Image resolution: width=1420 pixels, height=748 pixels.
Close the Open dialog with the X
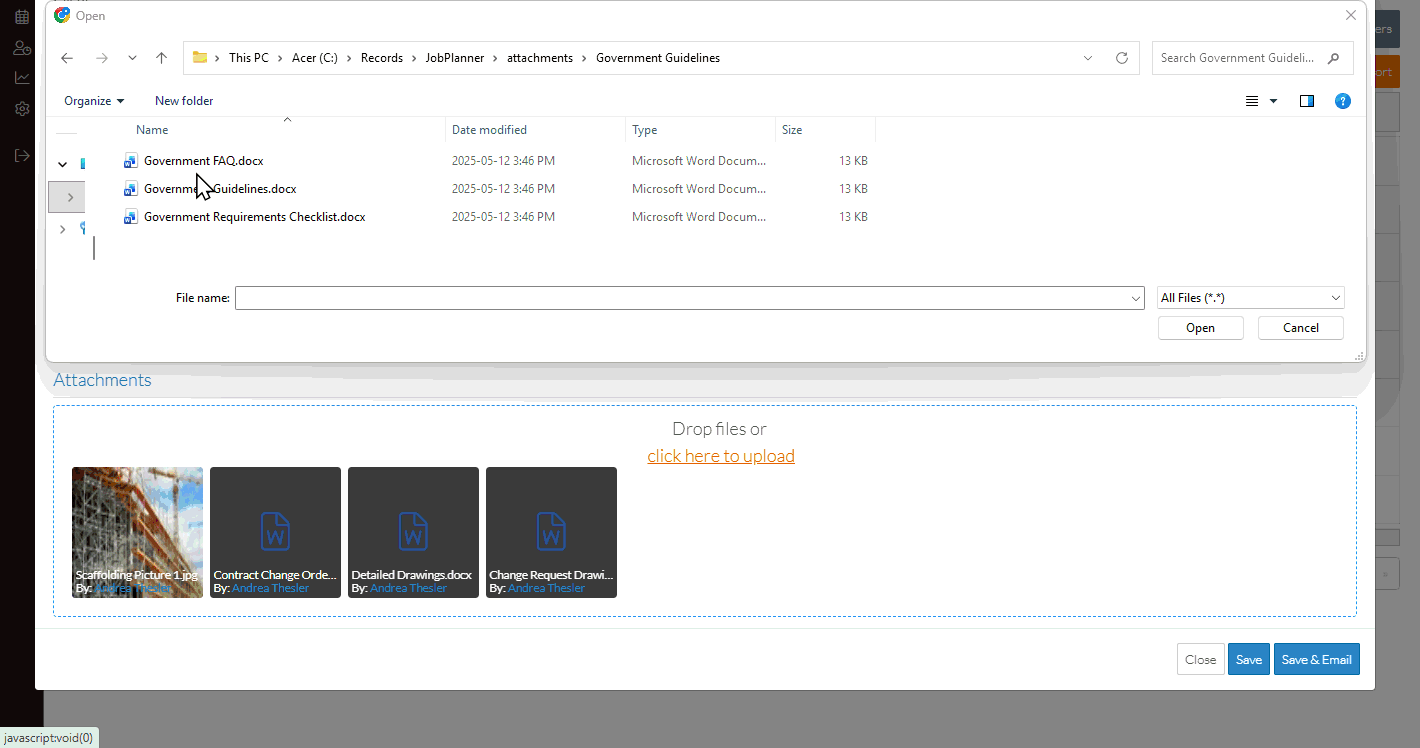1351,15
